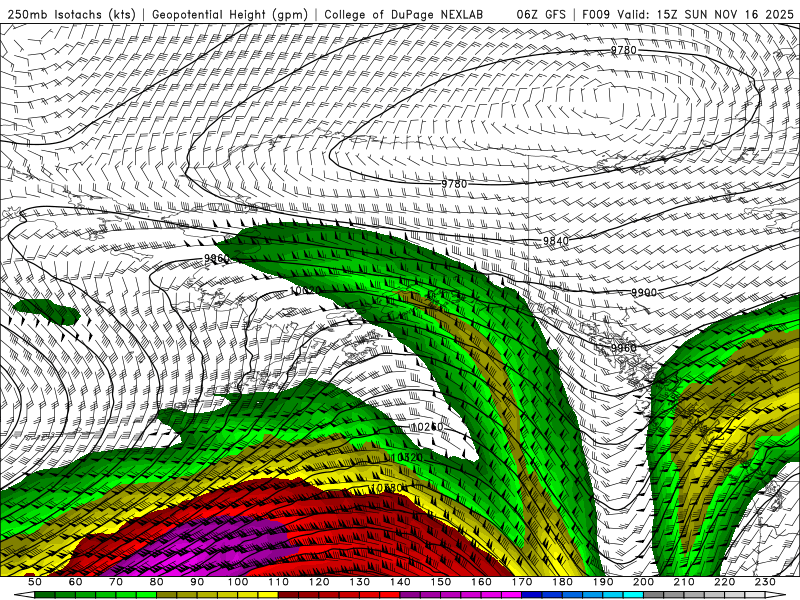Click the cyan swatch just before the gray swatches
The height and width of the screenshot is (600, 800).
click(x=633, y=595)
